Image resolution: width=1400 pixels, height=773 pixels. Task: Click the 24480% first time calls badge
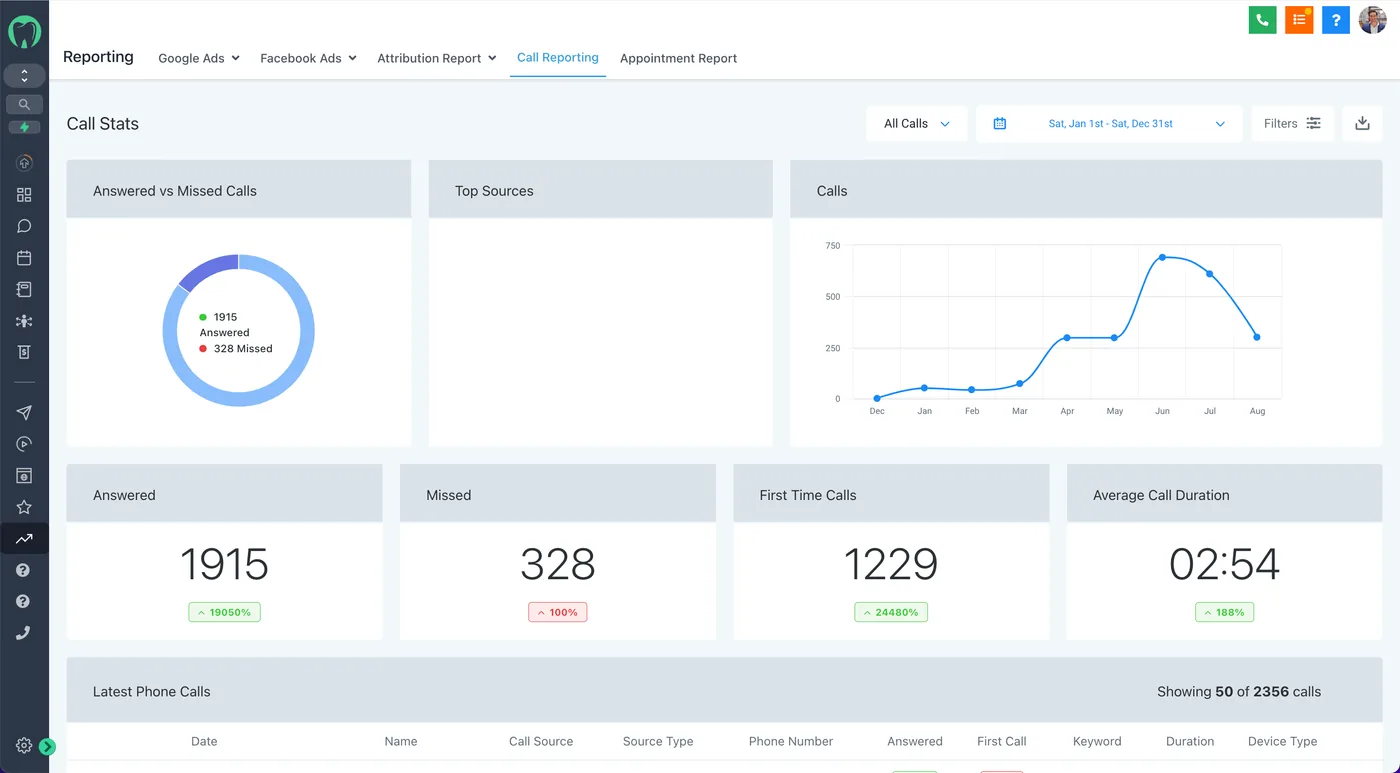tap(891, 612)
